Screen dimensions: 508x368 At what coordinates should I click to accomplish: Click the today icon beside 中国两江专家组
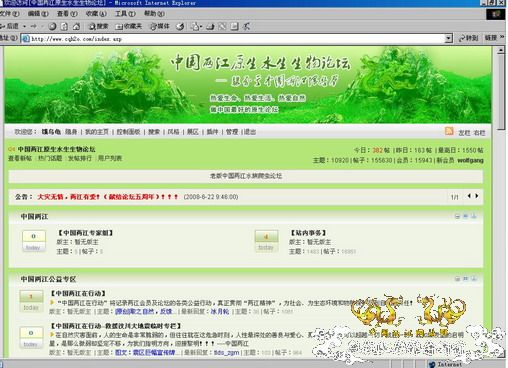point(33,241)
